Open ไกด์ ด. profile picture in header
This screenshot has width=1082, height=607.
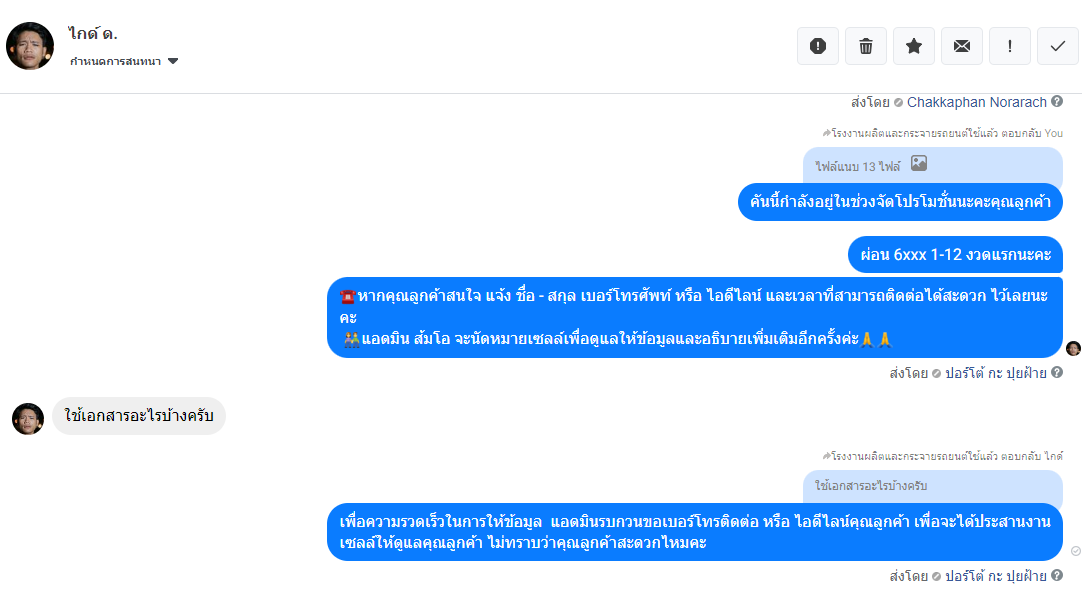[x=30, y=46]
